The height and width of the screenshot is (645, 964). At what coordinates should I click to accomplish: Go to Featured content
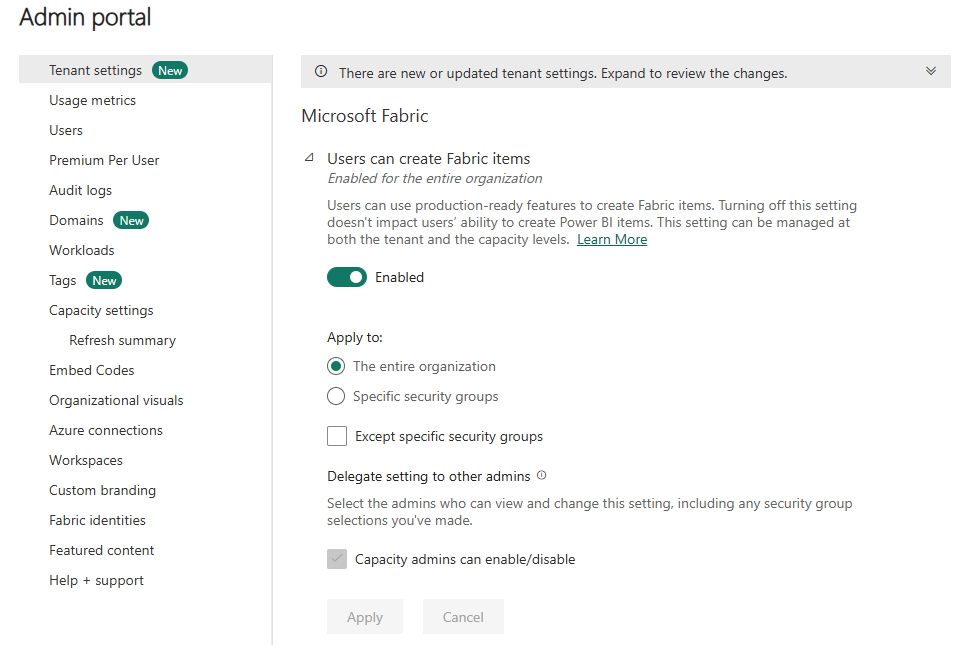pyautogui.click(x=101, y=550)
